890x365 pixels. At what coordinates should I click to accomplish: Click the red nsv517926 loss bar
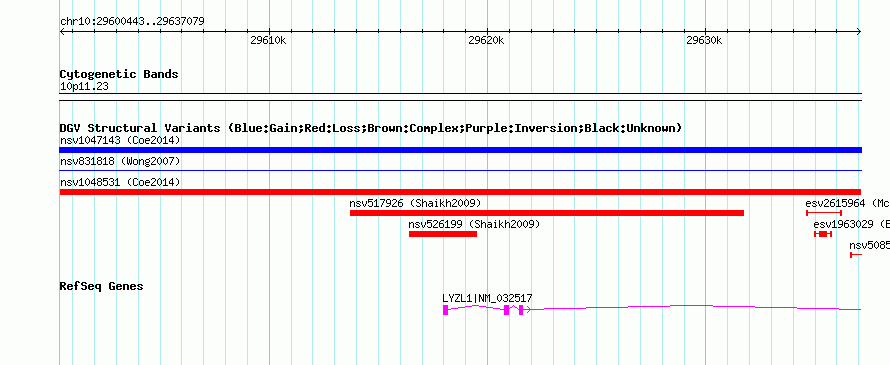pos(547,213)
